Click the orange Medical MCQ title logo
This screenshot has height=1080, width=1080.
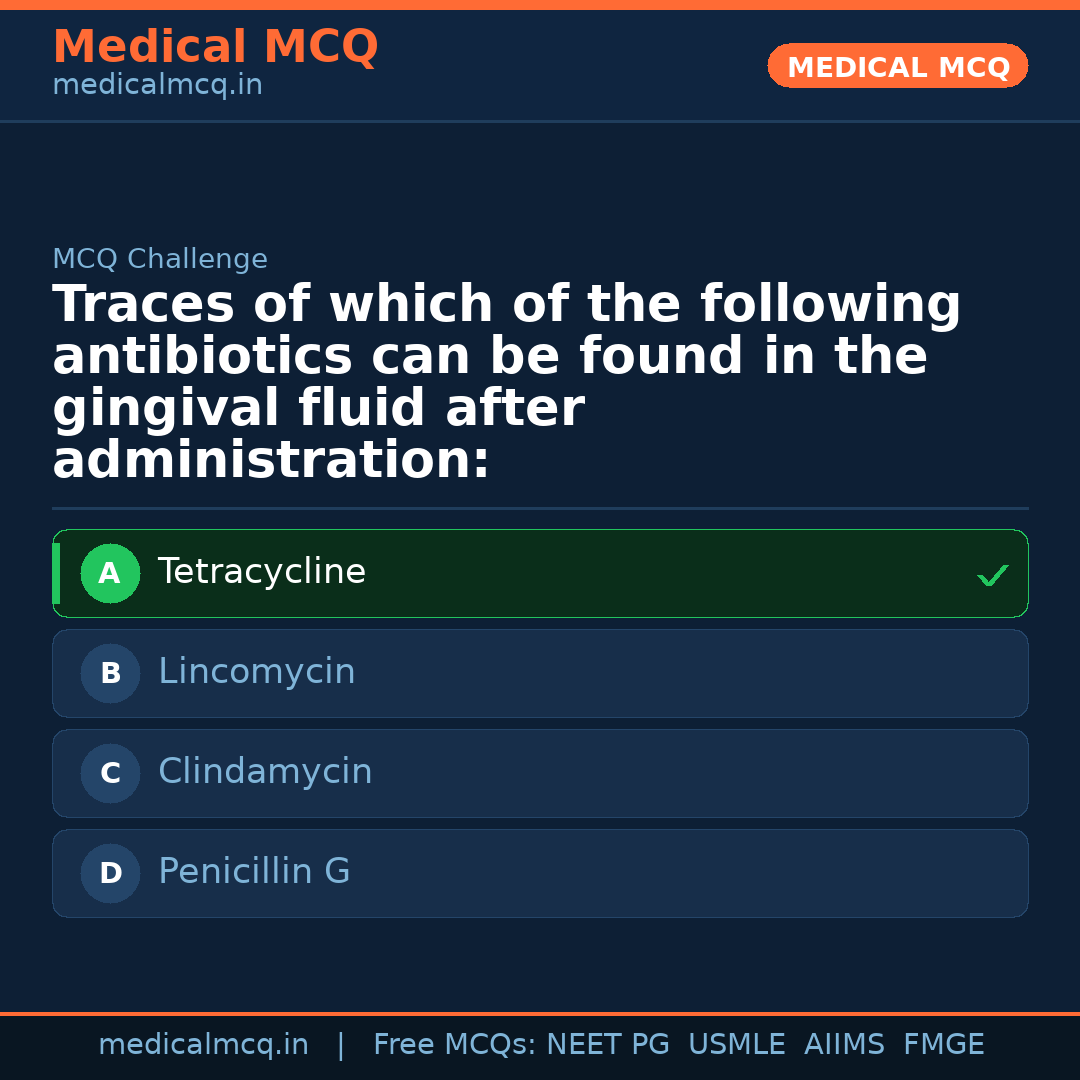click(x=215, y=47)
